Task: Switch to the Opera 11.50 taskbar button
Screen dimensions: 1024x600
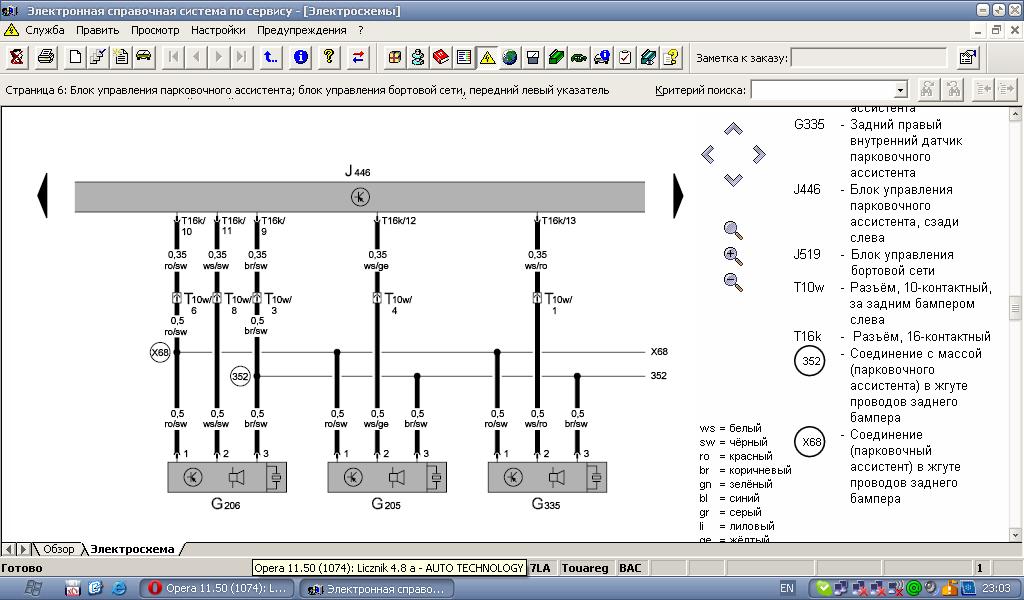Action: point(217,588)
